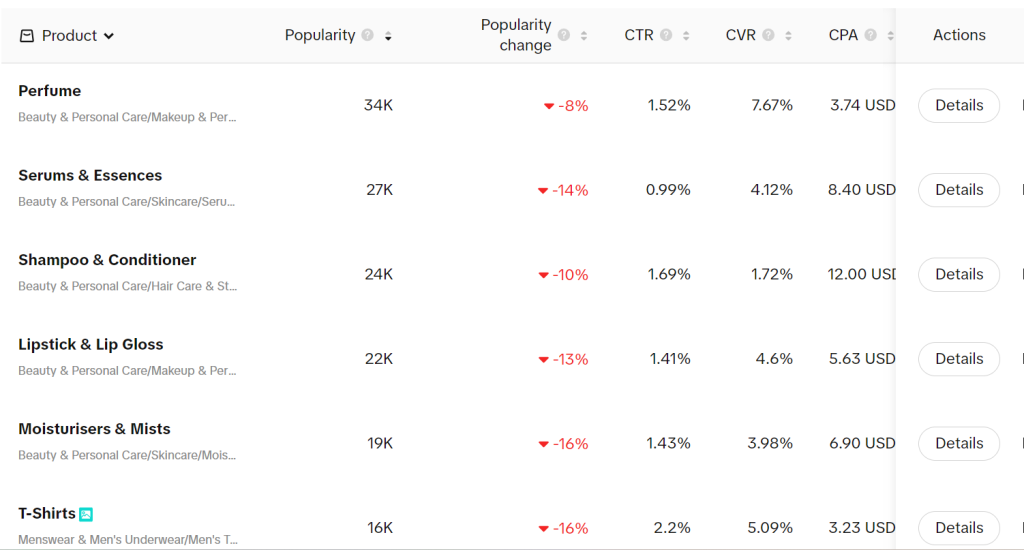Image resolution: width=1024 pixels, height=550 pixels.
Task: Open Details for Serums & Essences
Action: (x=958, y=190)
